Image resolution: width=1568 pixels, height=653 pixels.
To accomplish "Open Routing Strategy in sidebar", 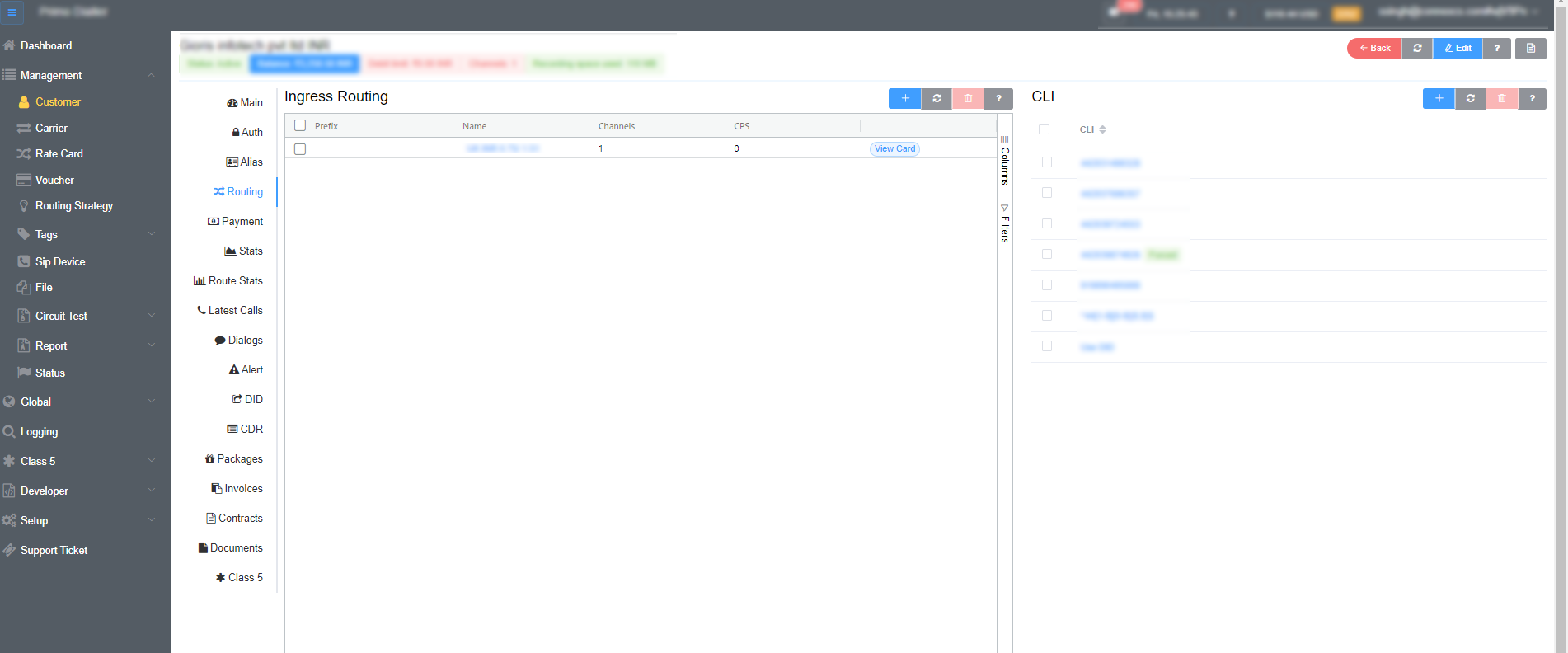I will (x=74, y=205).
